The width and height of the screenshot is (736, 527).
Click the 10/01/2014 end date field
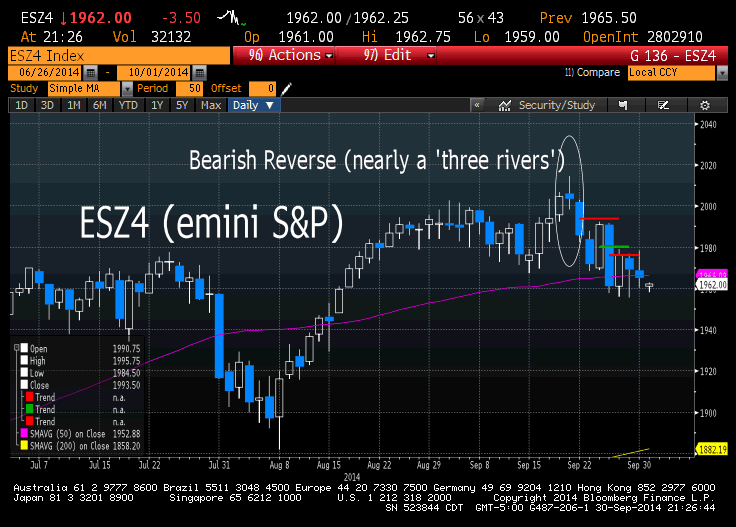(155, 73)
